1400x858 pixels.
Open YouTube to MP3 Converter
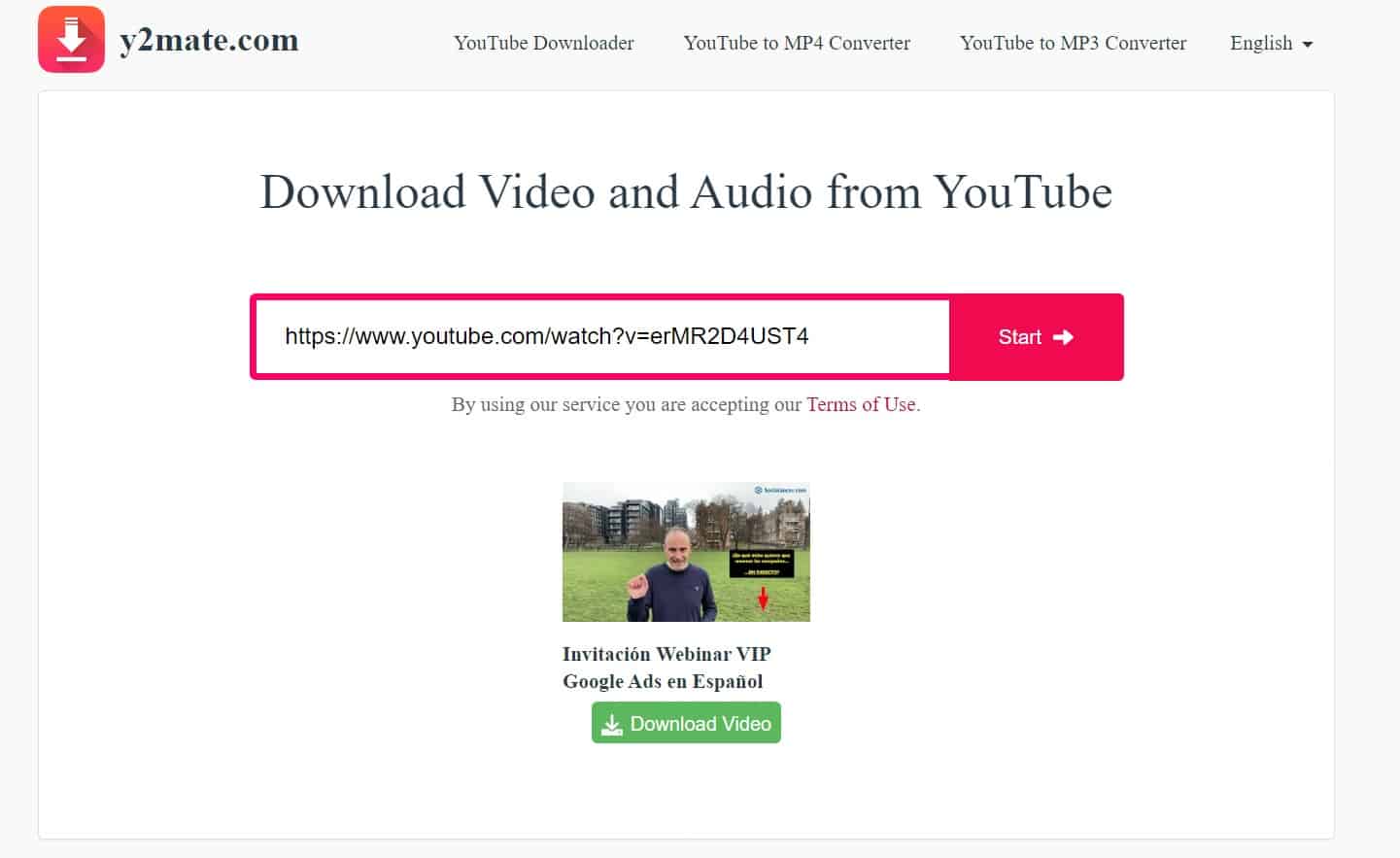[x=1073, y=43]
